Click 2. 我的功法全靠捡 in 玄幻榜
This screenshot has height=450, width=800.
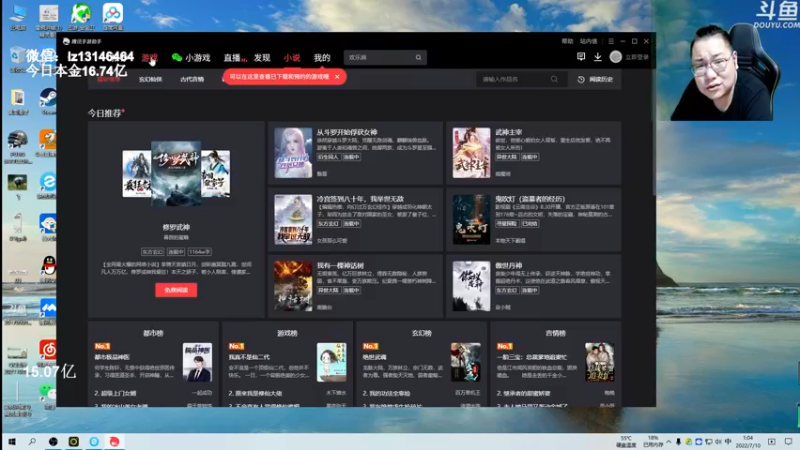[386, 393]
